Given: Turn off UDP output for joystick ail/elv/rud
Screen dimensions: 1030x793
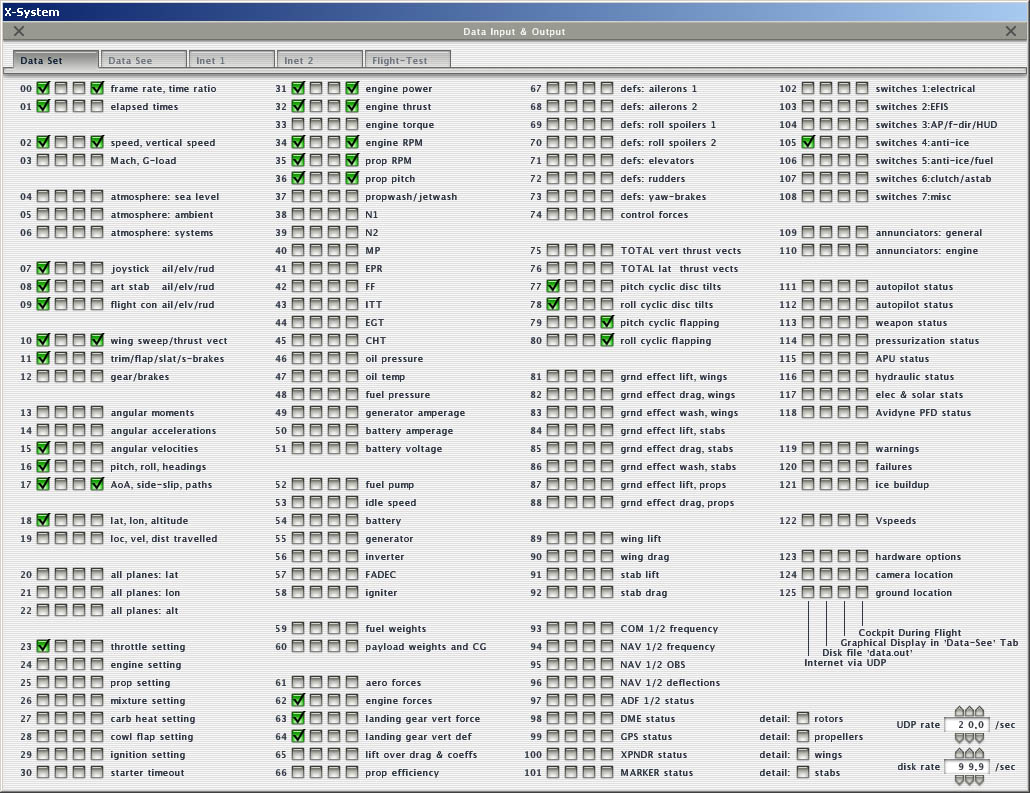Looking at the screenshot, I should click(x=43, y=268).
